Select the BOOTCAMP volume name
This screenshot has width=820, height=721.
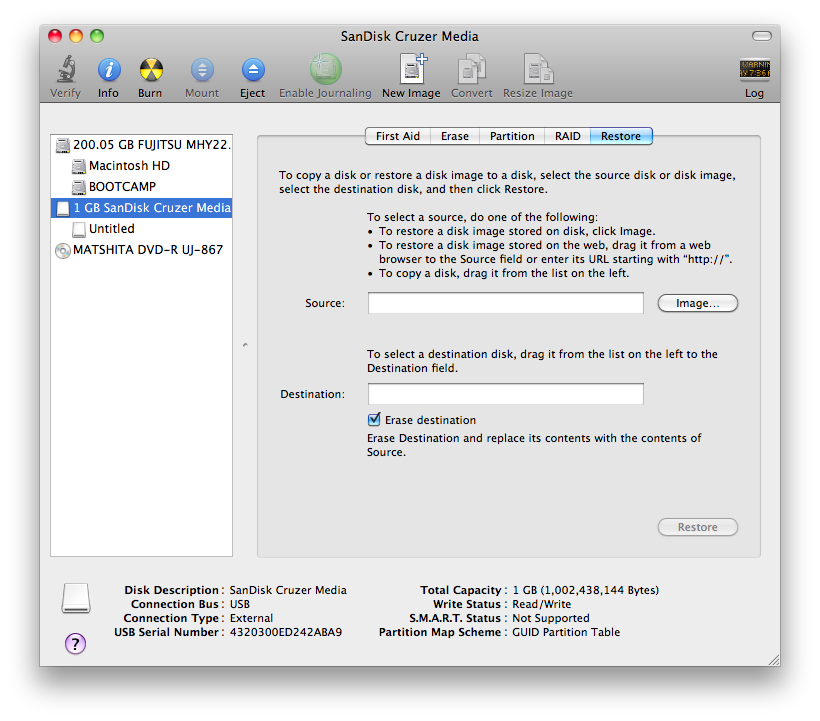click(122, 187)
